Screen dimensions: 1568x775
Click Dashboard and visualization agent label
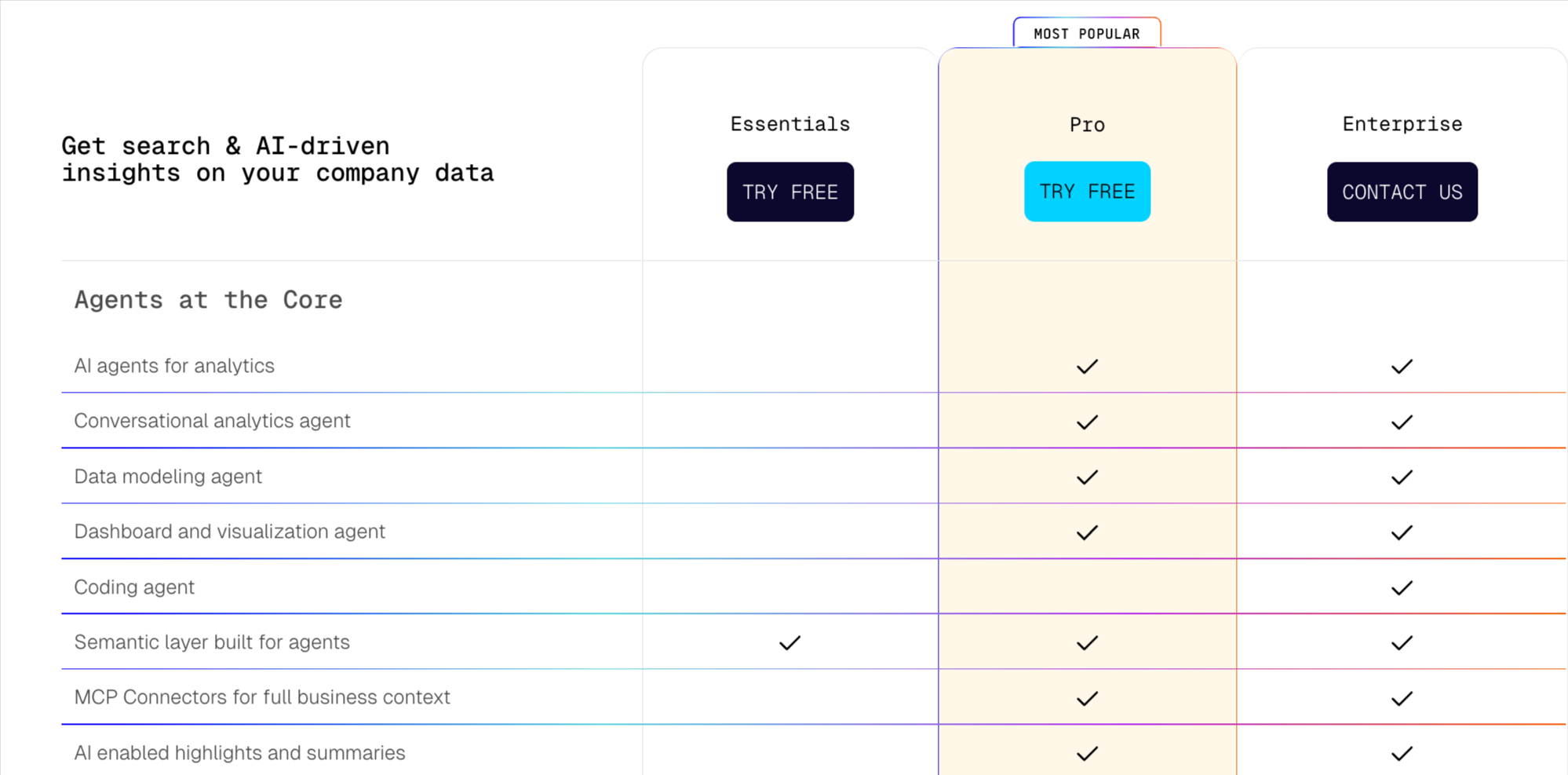[x=229, y=532]
